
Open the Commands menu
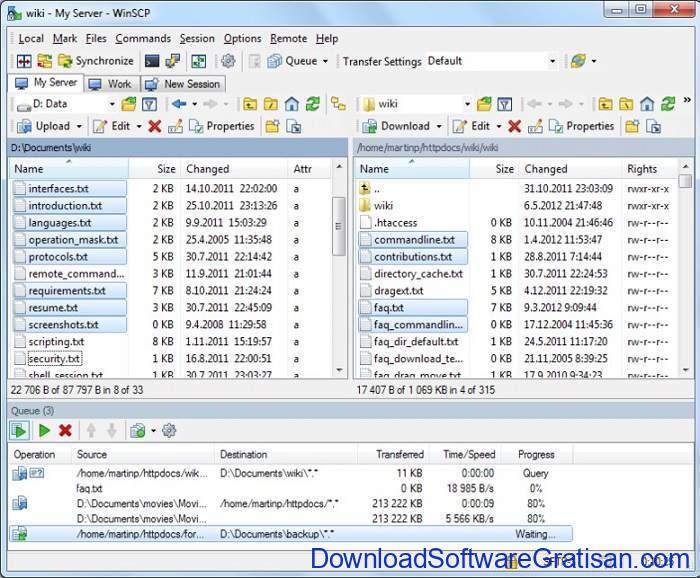click(x=143, y=39)
